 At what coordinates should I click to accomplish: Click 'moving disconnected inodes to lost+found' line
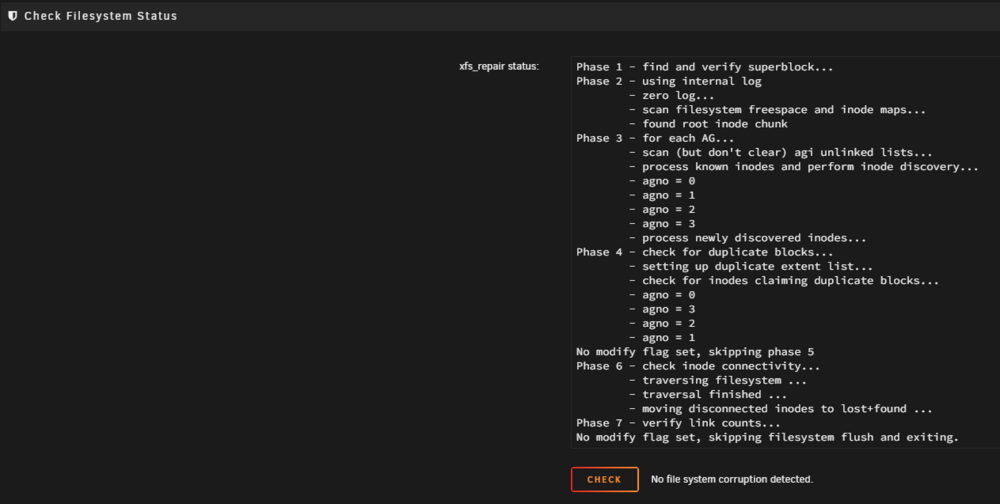[x=780, y=409]
